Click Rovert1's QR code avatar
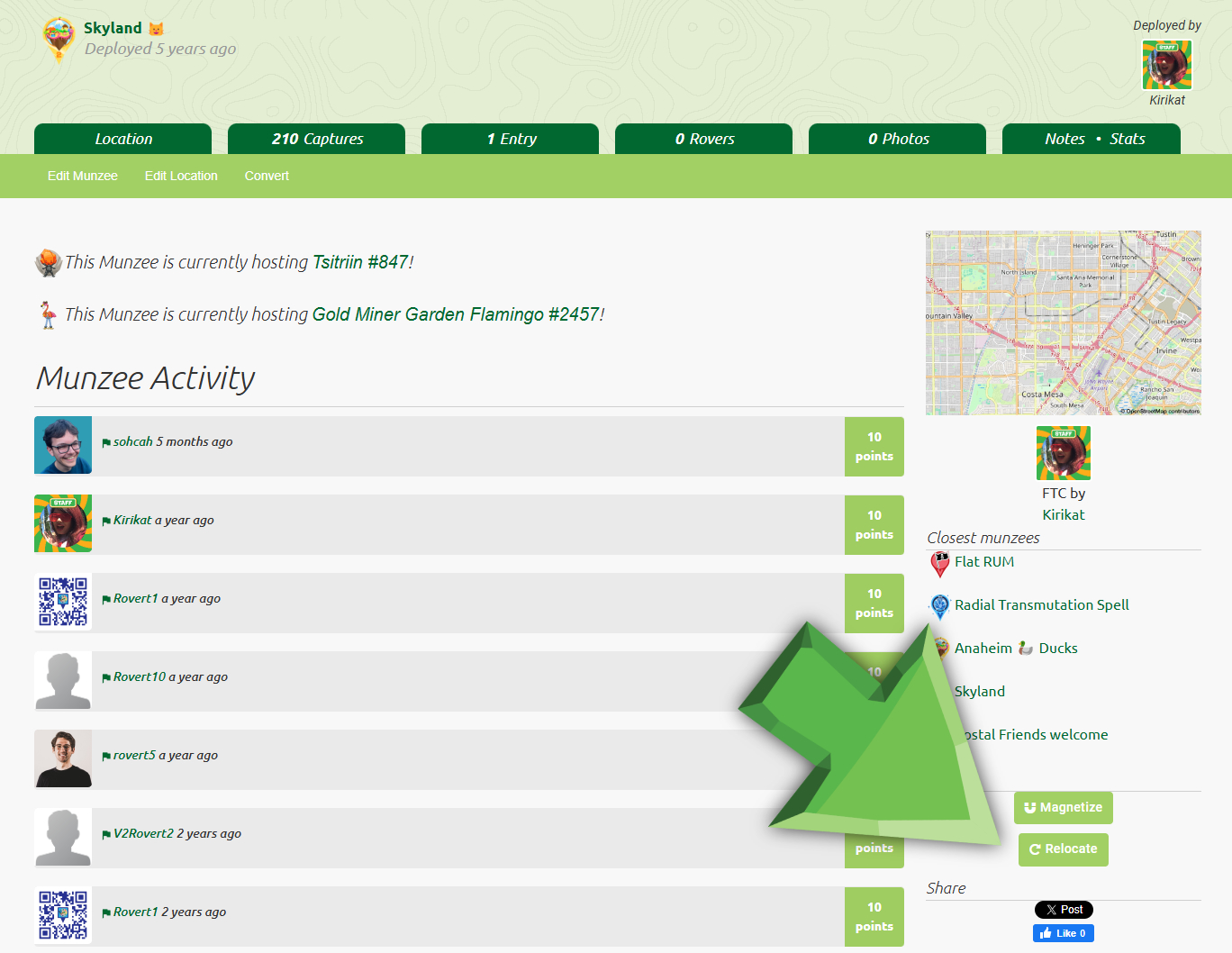 [63, 602]
